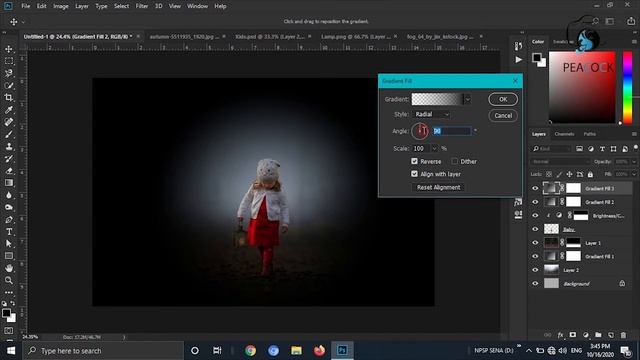Open the gradient picker dropdown arrow
Screen dimensions: 640x360
pyautogui.click(x=468, y=99)
